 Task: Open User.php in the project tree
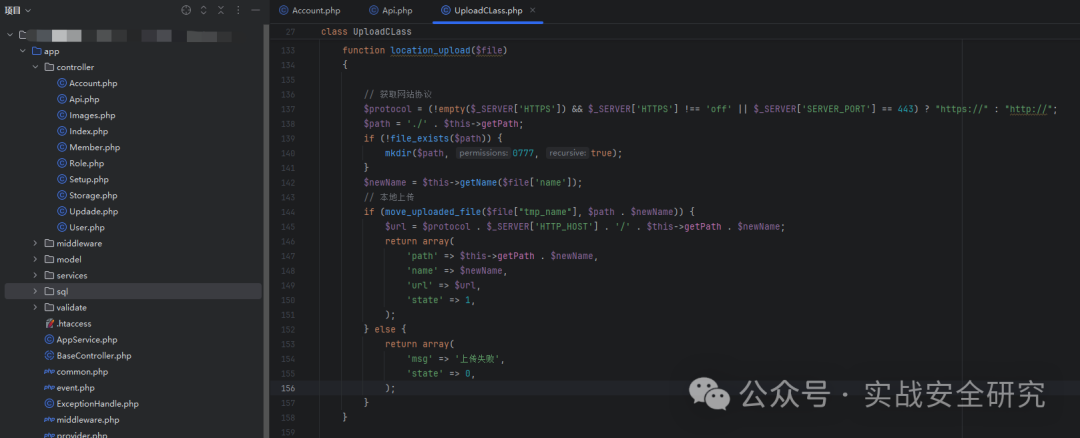87,227
